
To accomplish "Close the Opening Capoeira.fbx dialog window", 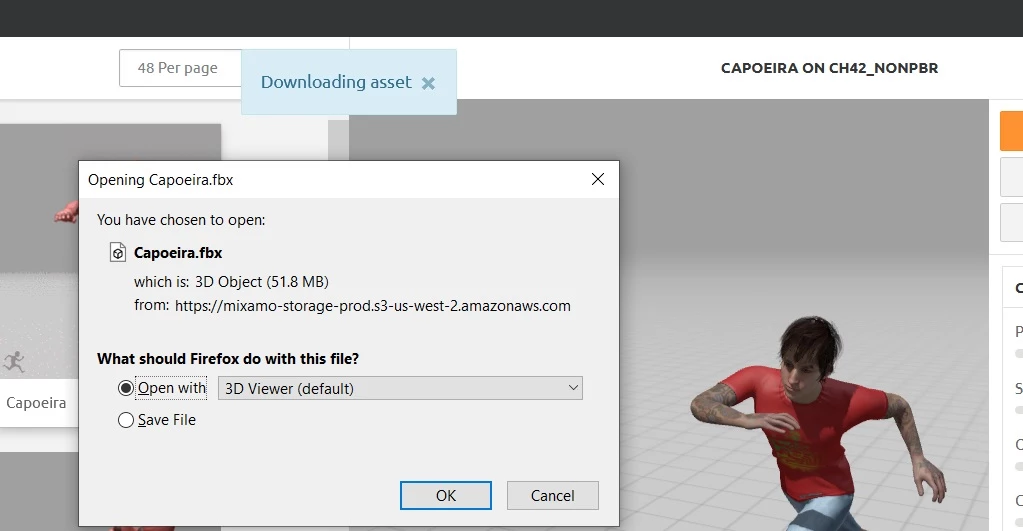I will pos(598,179).
